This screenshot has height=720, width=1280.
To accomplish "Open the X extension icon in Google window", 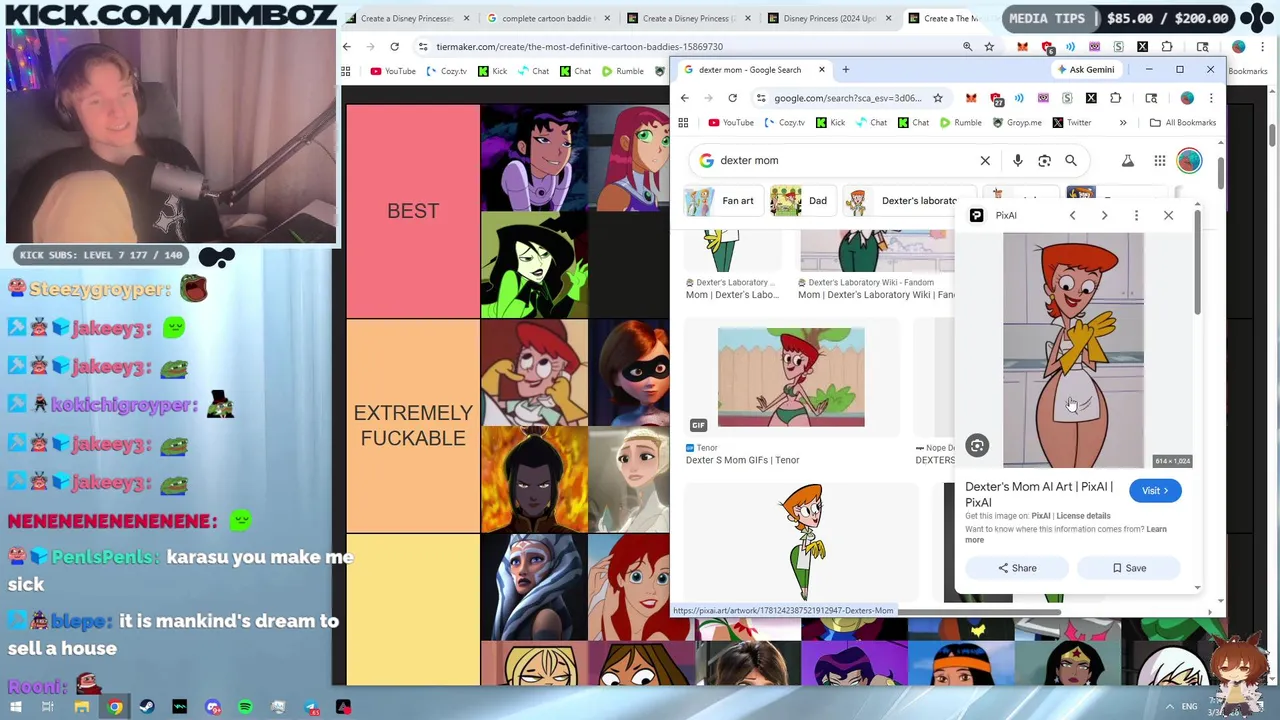I will click(x=1091, y=98).
